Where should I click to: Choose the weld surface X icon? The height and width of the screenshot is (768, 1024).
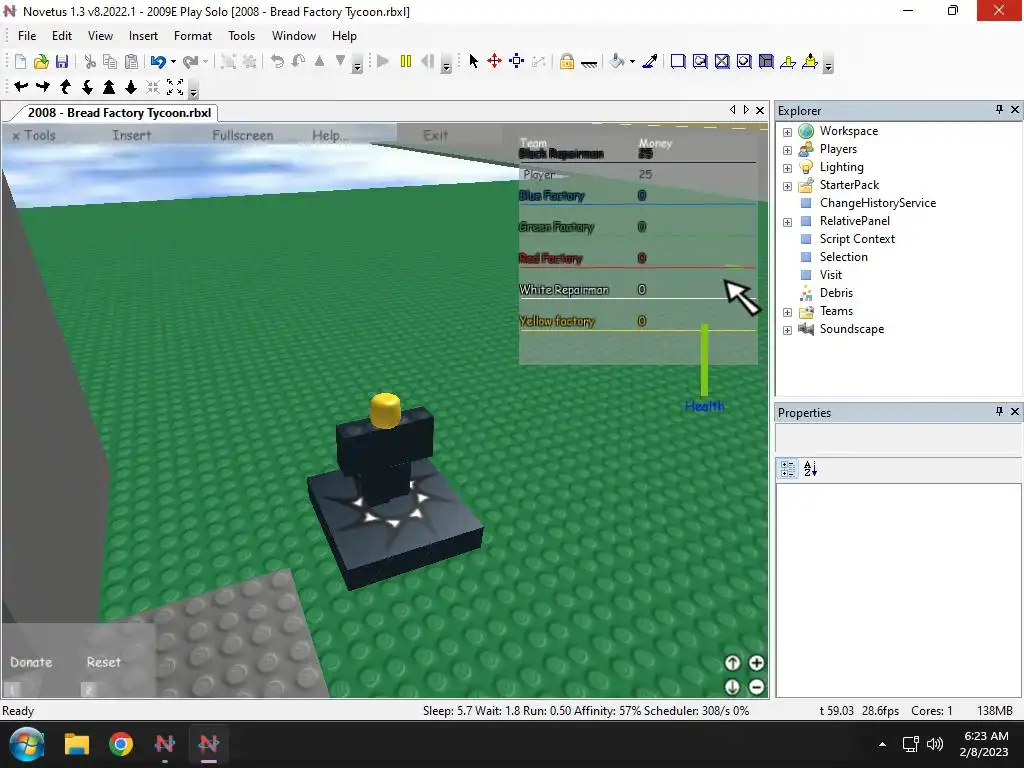[x=722, y=61]
